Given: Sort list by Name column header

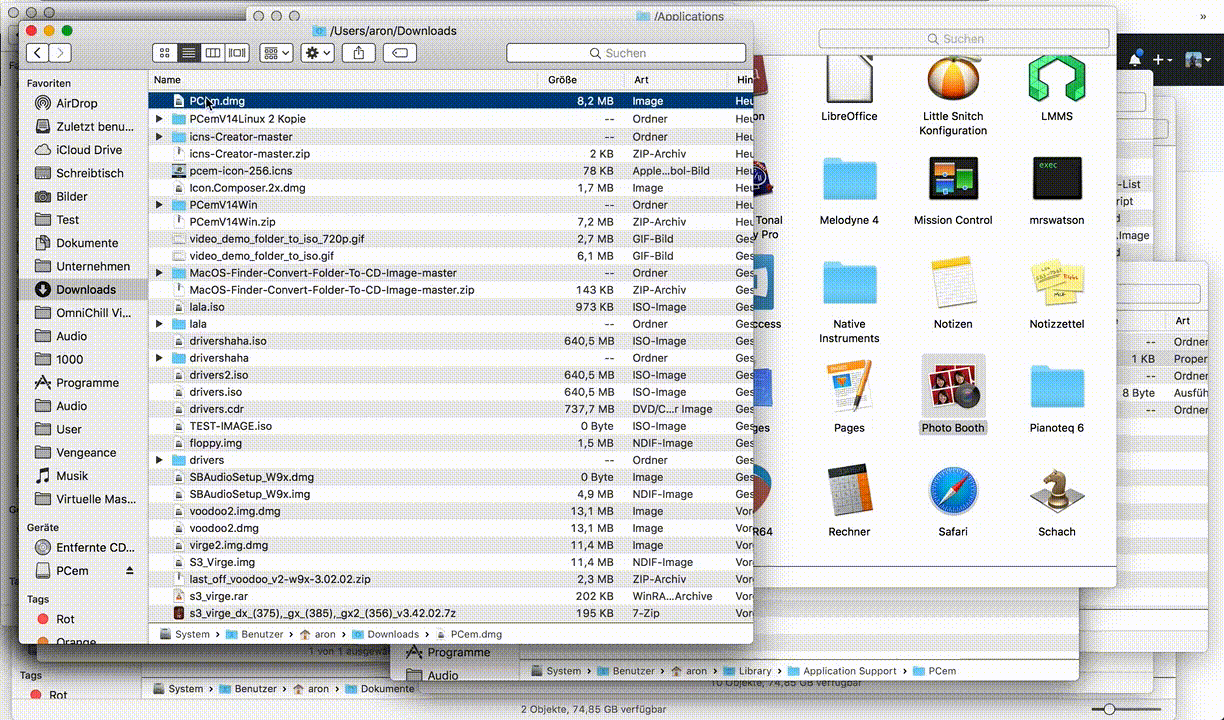Looking at the screenshot, I should point(343,80).
